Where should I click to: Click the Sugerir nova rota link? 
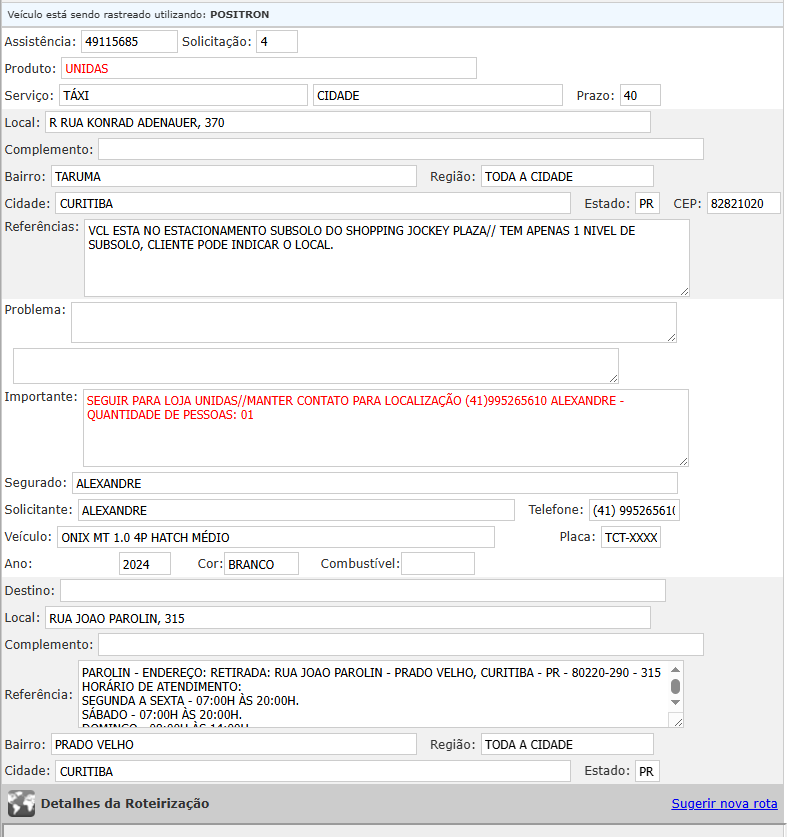[x=724, y=803]
